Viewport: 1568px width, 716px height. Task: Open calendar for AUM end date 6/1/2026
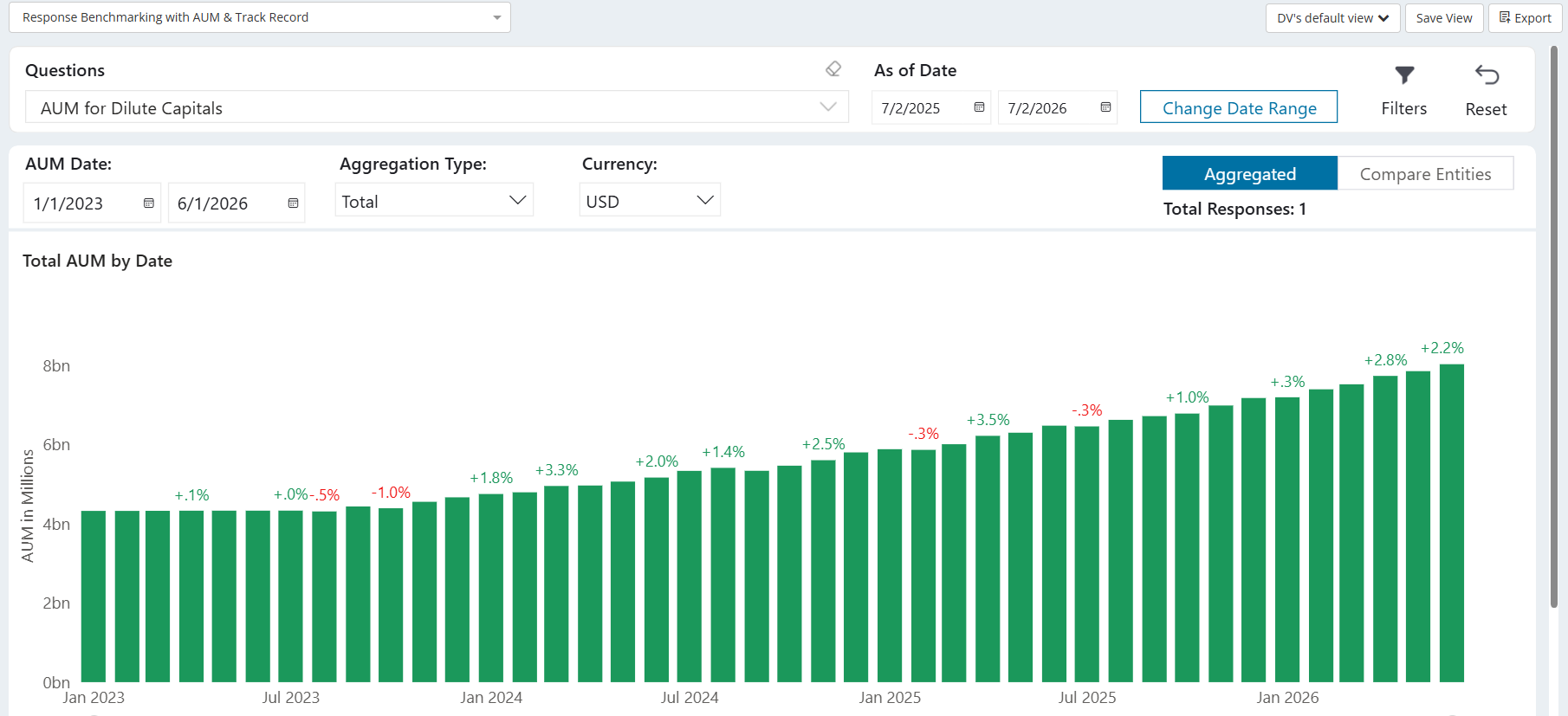pyautogui.click(x=293, y=203)
